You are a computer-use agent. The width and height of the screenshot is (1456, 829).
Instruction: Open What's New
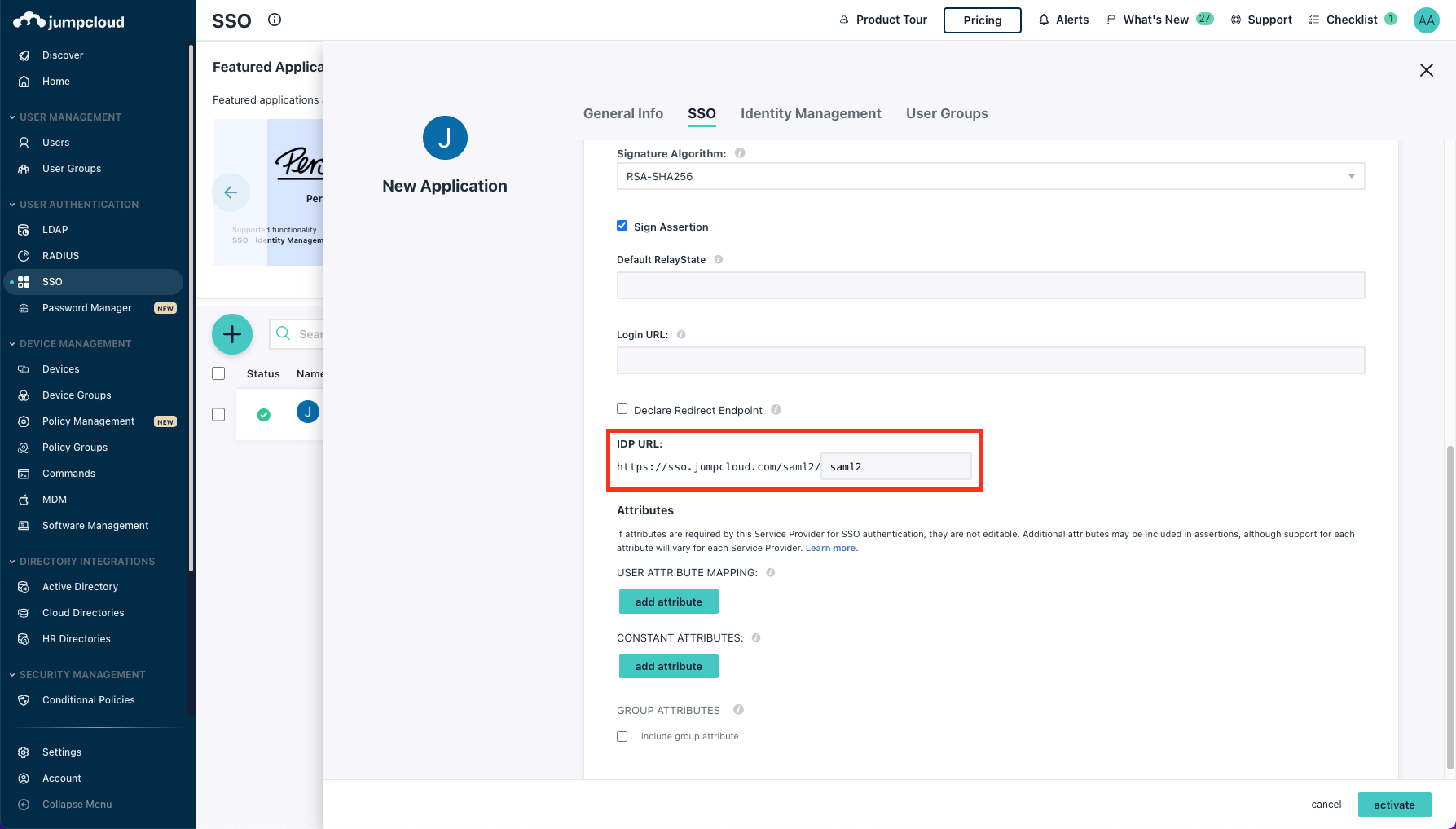coord(1159,20)
